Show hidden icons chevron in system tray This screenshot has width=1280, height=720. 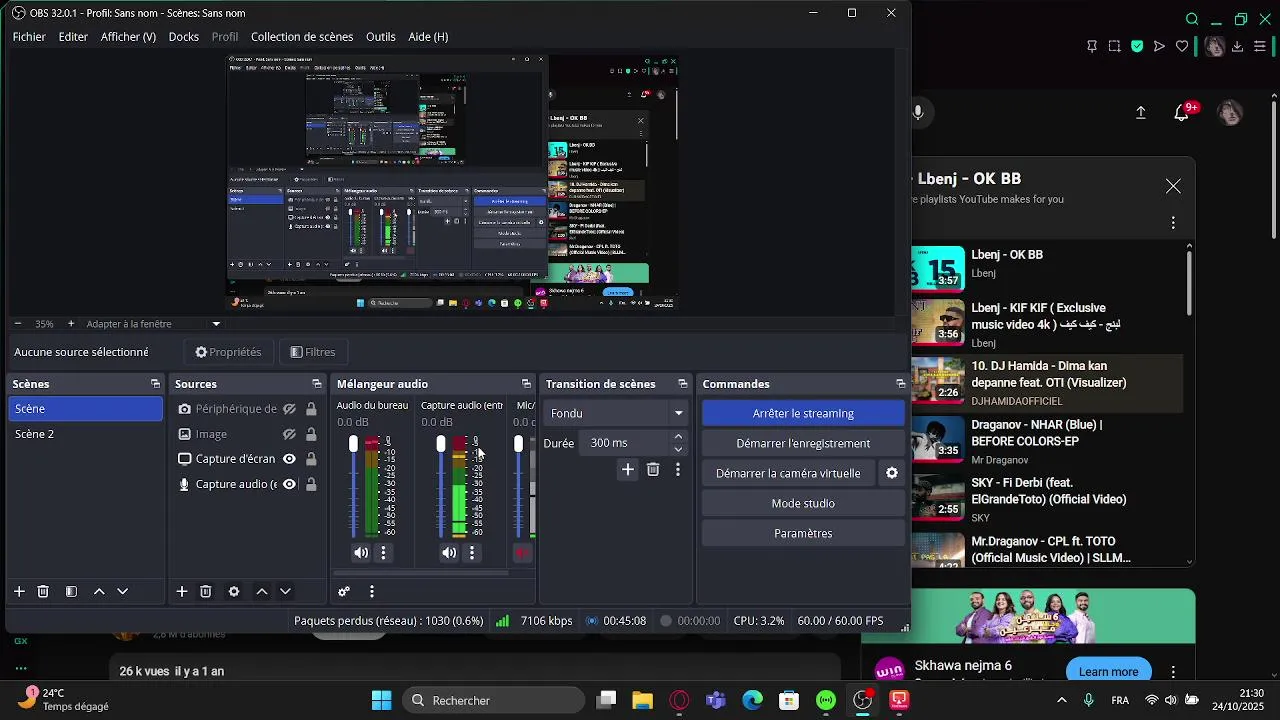point(1061,700)
